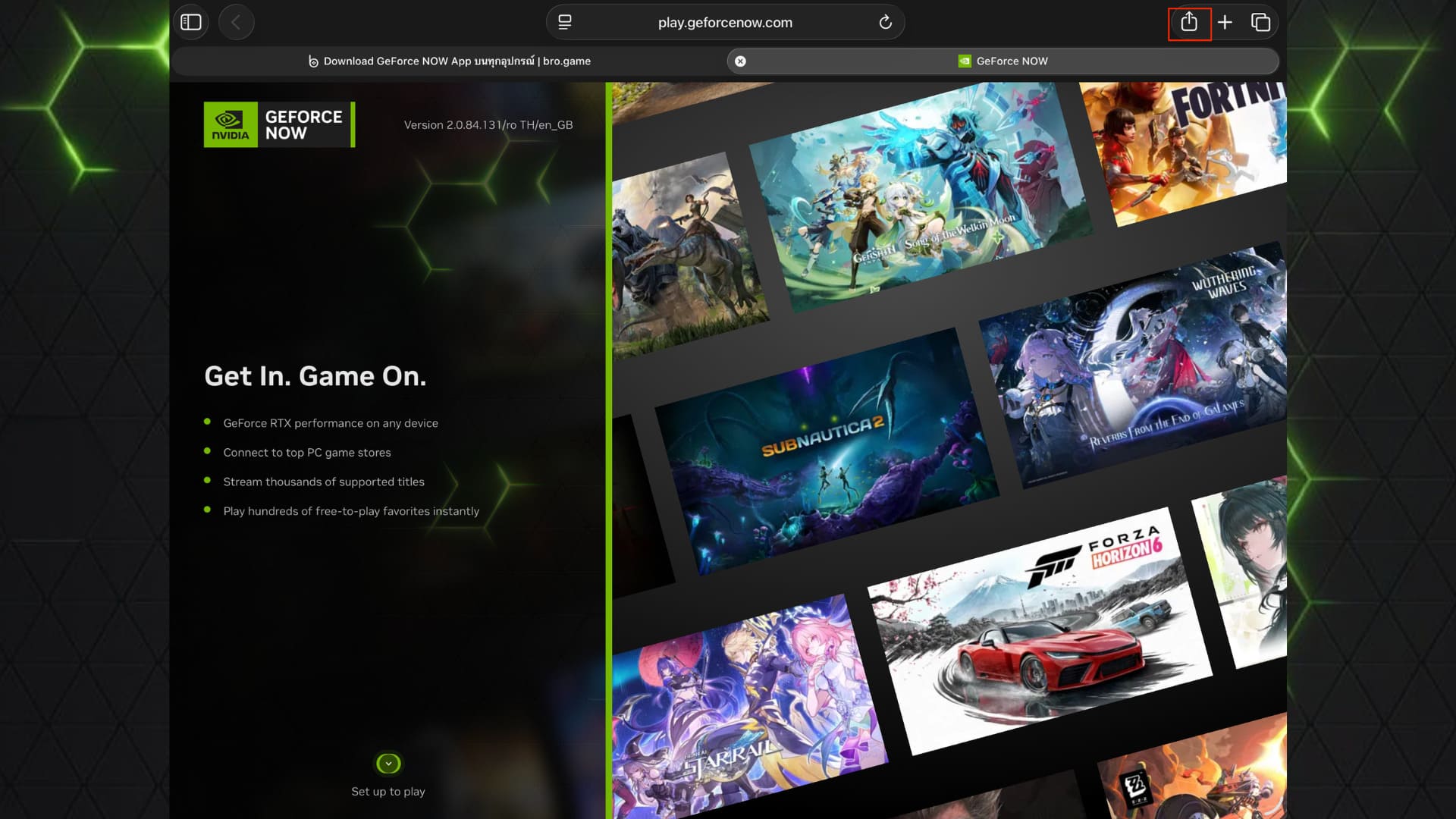
Task: Click the NVIDIA GeForce NOW logo
Action: [279, 124]
